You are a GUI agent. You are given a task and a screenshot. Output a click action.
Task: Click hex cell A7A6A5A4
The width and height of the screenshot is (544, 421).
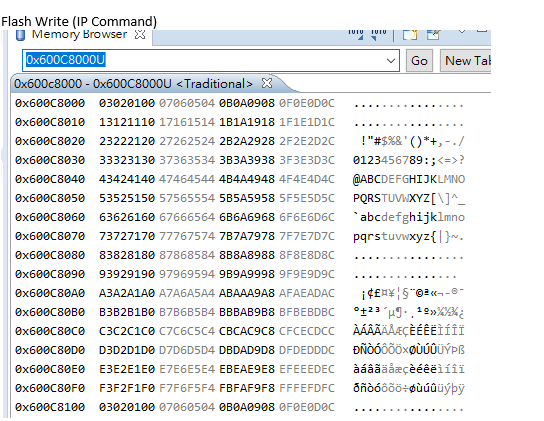187,293
